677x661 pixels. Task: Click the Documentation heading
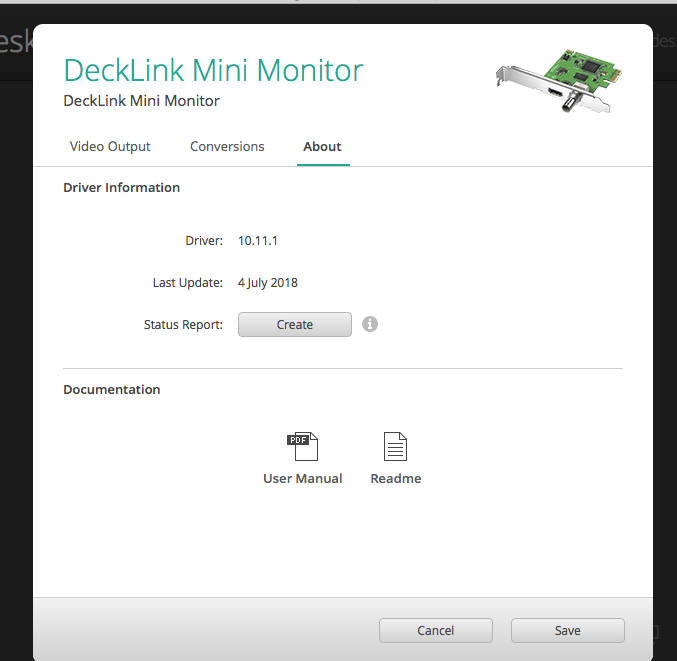(112, 389)
